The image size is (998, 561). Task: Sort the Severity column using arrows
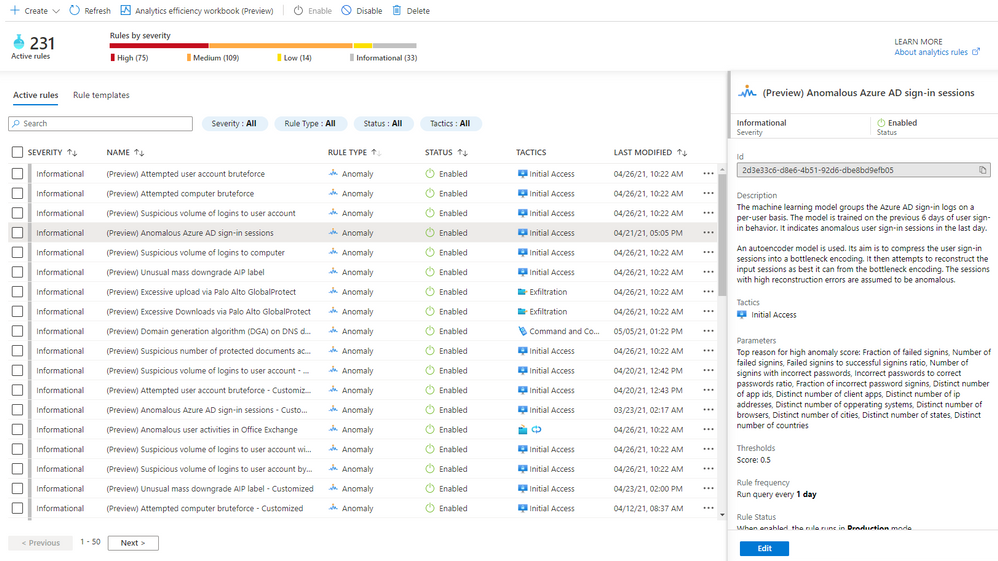coord(72,153)
